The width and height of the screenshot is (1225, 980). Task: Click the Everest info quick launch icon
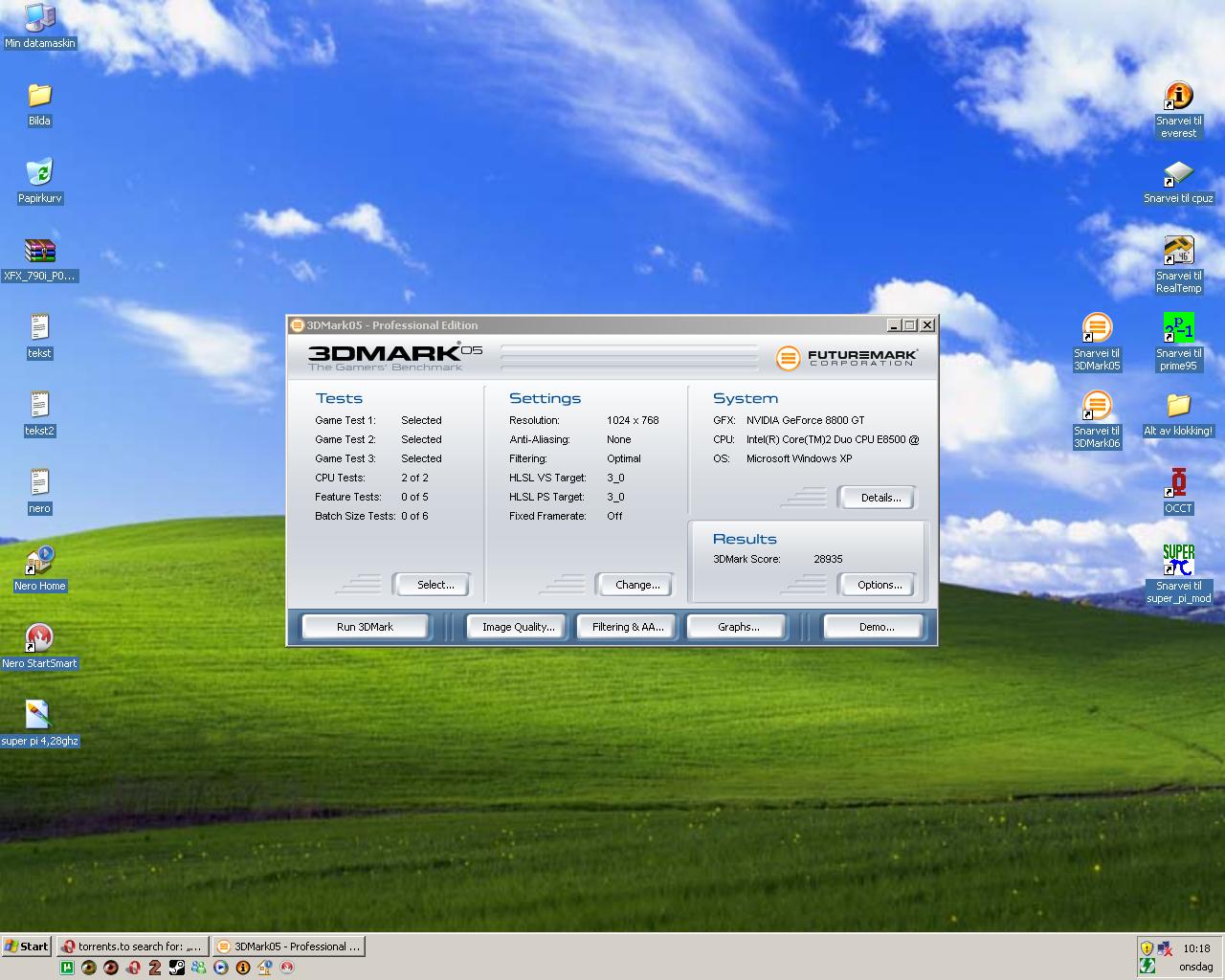tap(243, 968)
